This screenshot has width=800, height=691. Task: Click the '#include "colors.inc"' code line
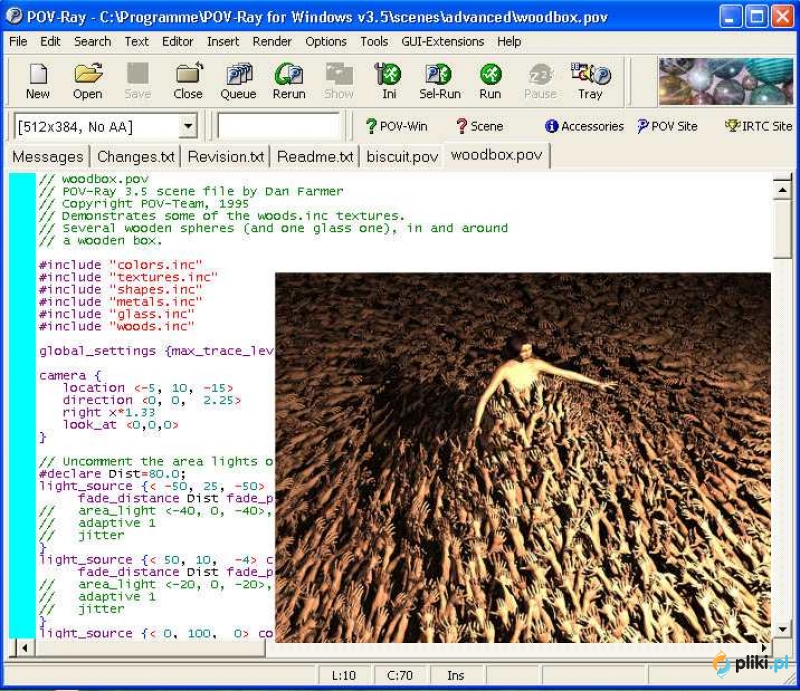[121, 265]
